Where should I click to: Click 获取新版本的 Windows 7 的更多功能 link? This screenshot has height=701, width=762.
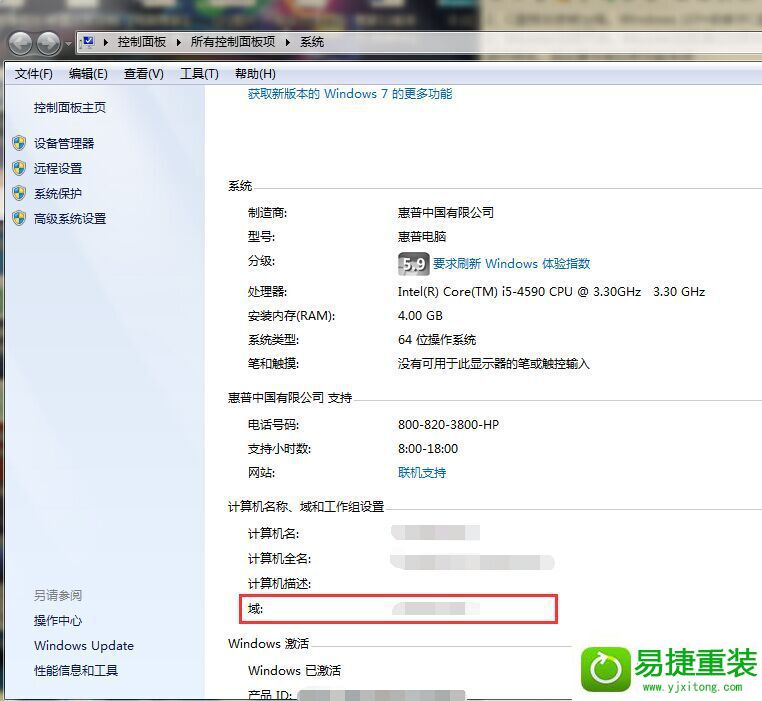pyautogui.click(x=350, y=94)
